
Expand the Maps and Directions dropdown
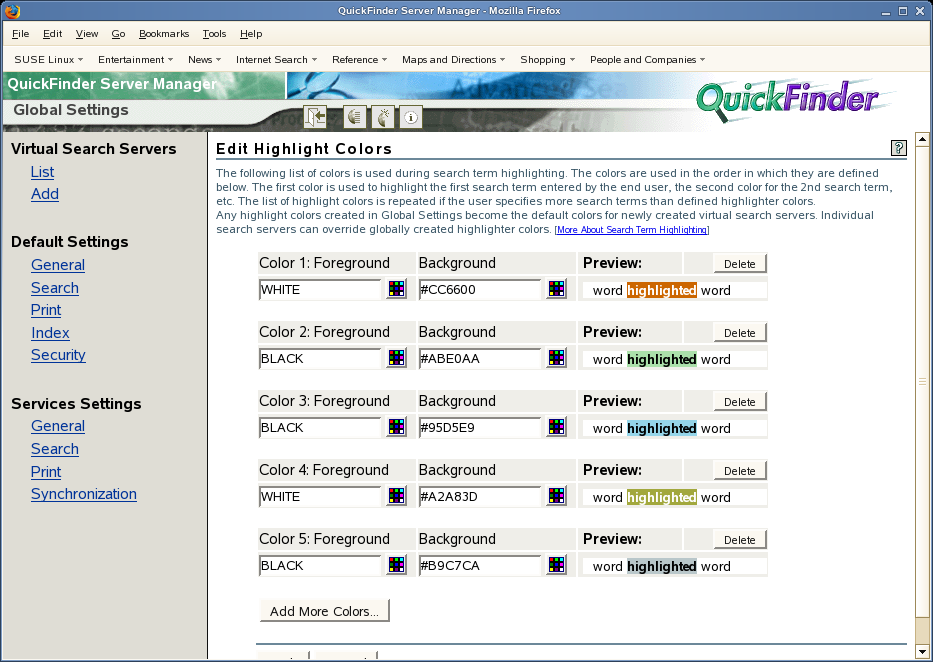pyautogui.click(x=454, y=59)
